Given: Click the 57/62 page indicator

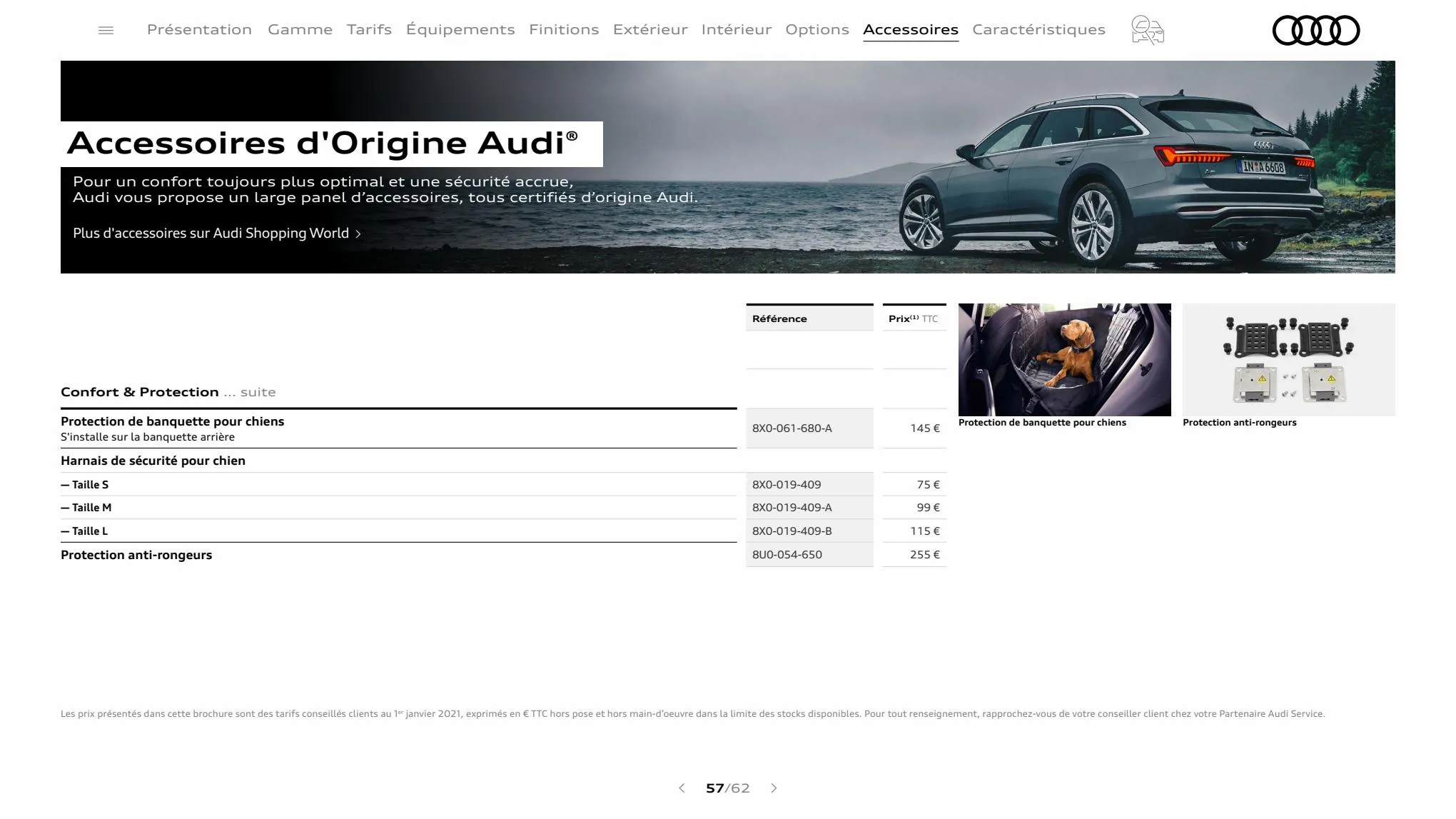Looking at the screenshot, I should (727, 788).
